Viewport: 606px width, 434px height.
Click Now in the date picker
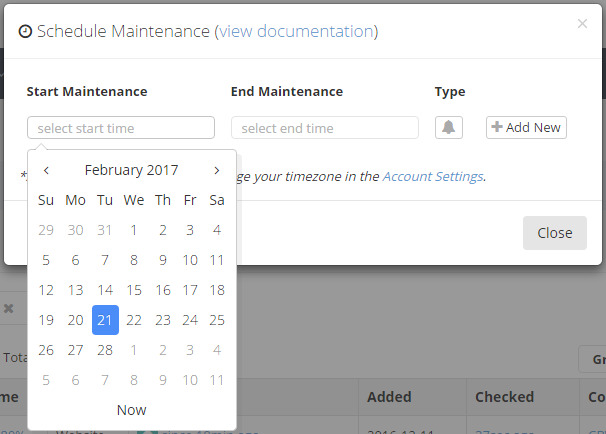point(132,410)
